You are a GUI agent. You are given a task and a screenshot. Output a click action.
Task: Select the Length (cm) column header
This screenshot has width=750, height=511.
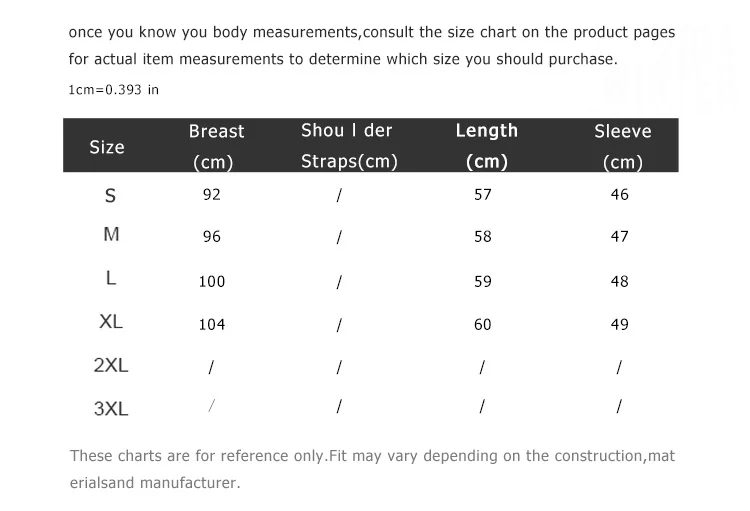tap(486, 146)
